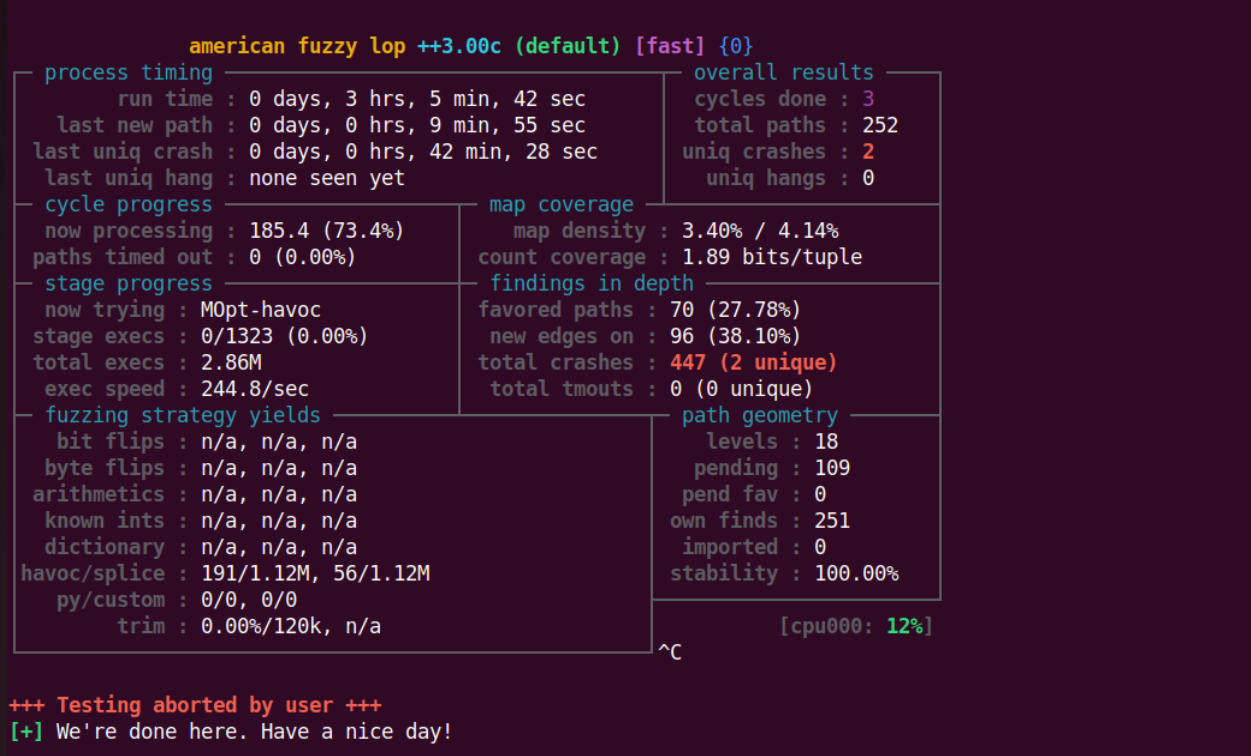Click the 'findings in depth' section header
This screenshot has height=756, width=1251.
(591, 284)
